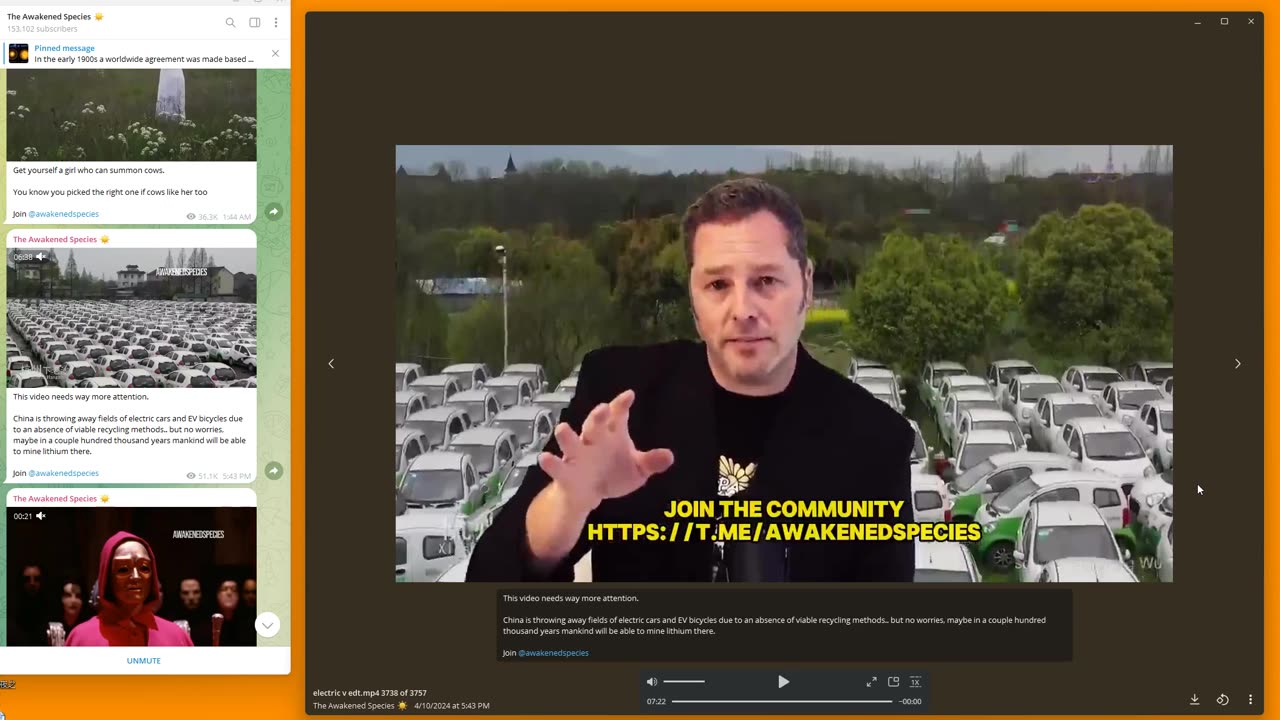Open the electric cars field video thumbnail

pos(132,318)
